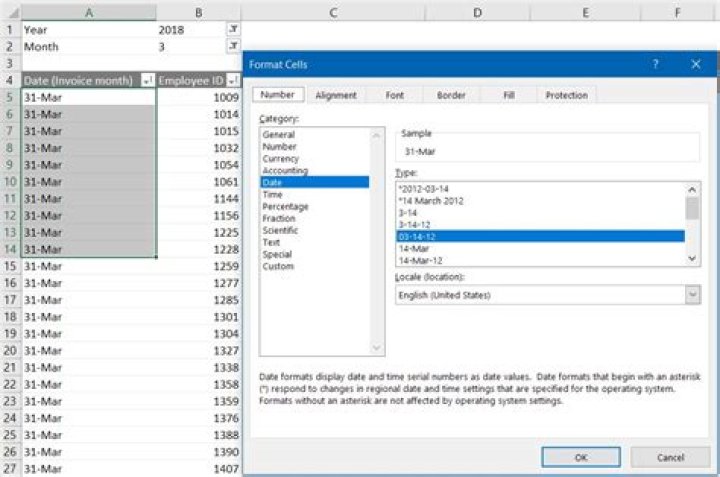The width and height of the screenshot is (720, 477).
Task: Select Text category
Action: (x=315, y=242)
